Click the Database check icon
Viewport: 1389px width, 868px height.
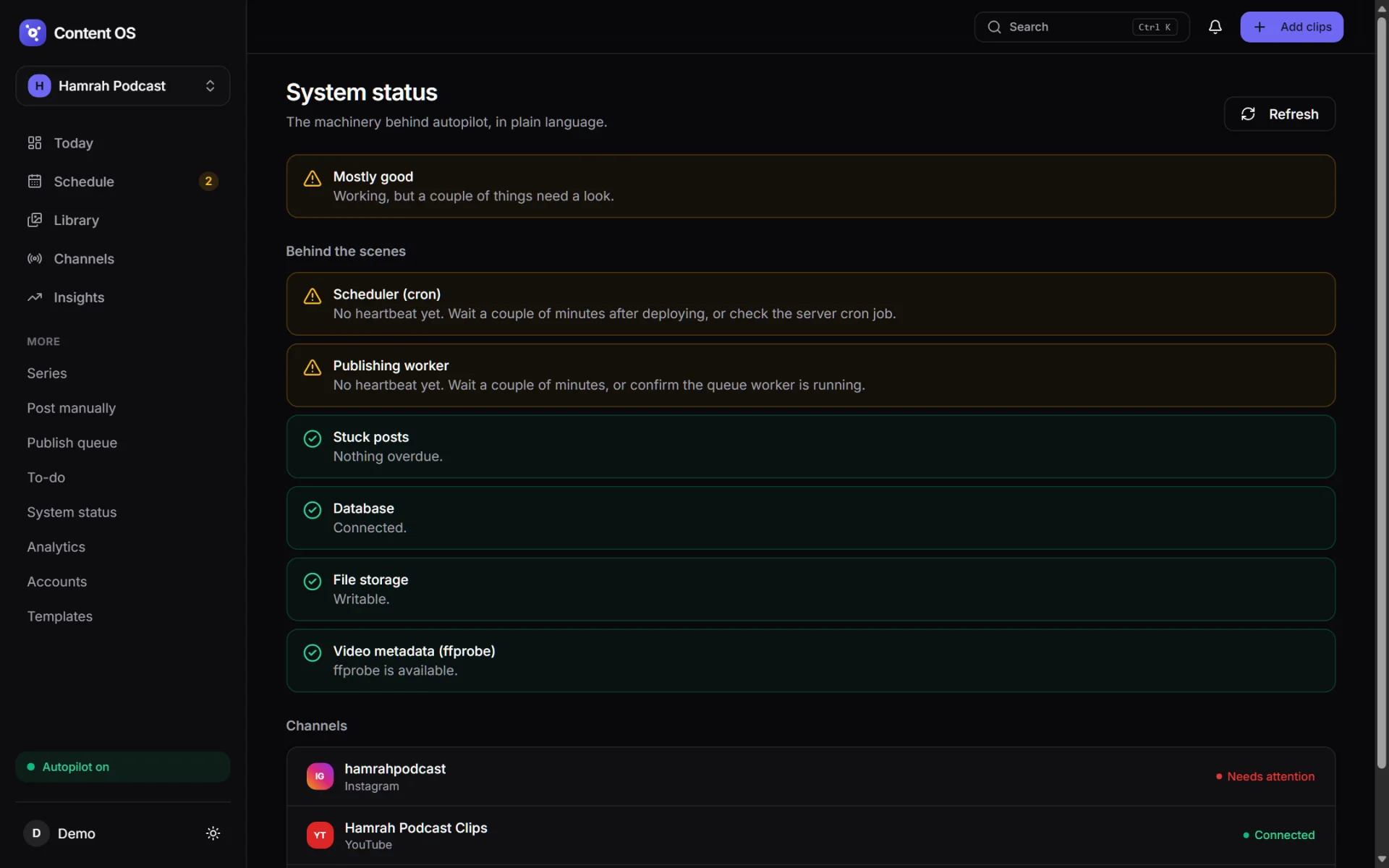313,510
